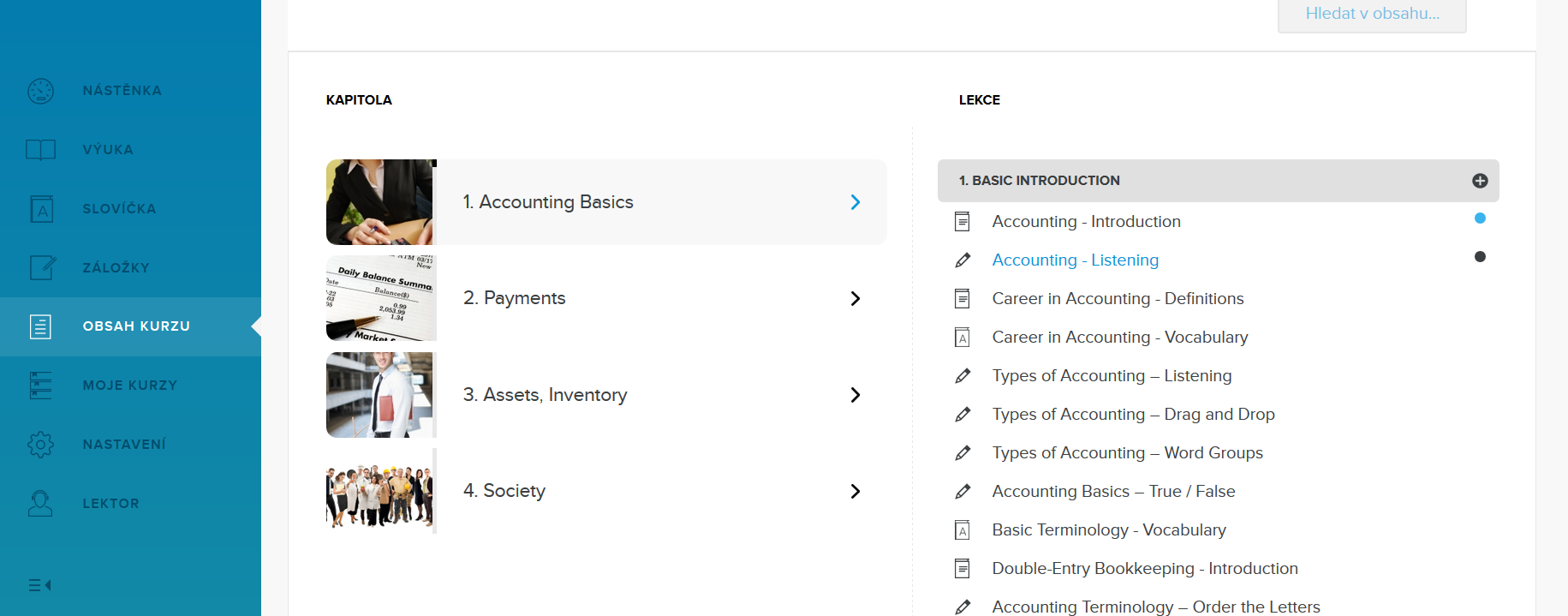Select Obsah kurzu in the sidebar menu
Viewport: 1568px width, 616px height.
coord(135,326)
